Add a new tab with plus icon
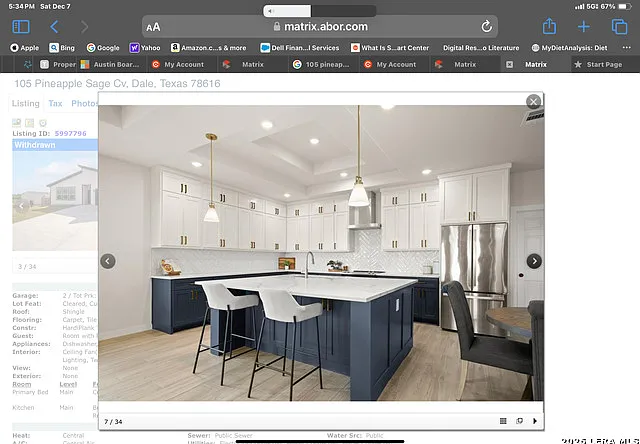This screenshot has height=444, width=640. tap(584, 27)
